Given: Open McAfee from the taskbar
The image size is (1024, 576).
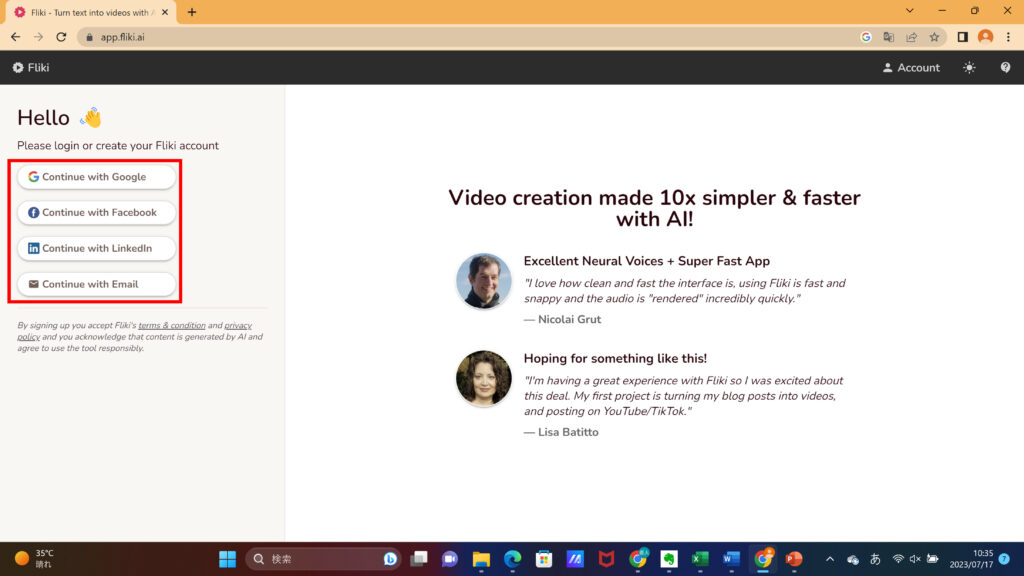Looking at the screenshot, I should 607,559.
